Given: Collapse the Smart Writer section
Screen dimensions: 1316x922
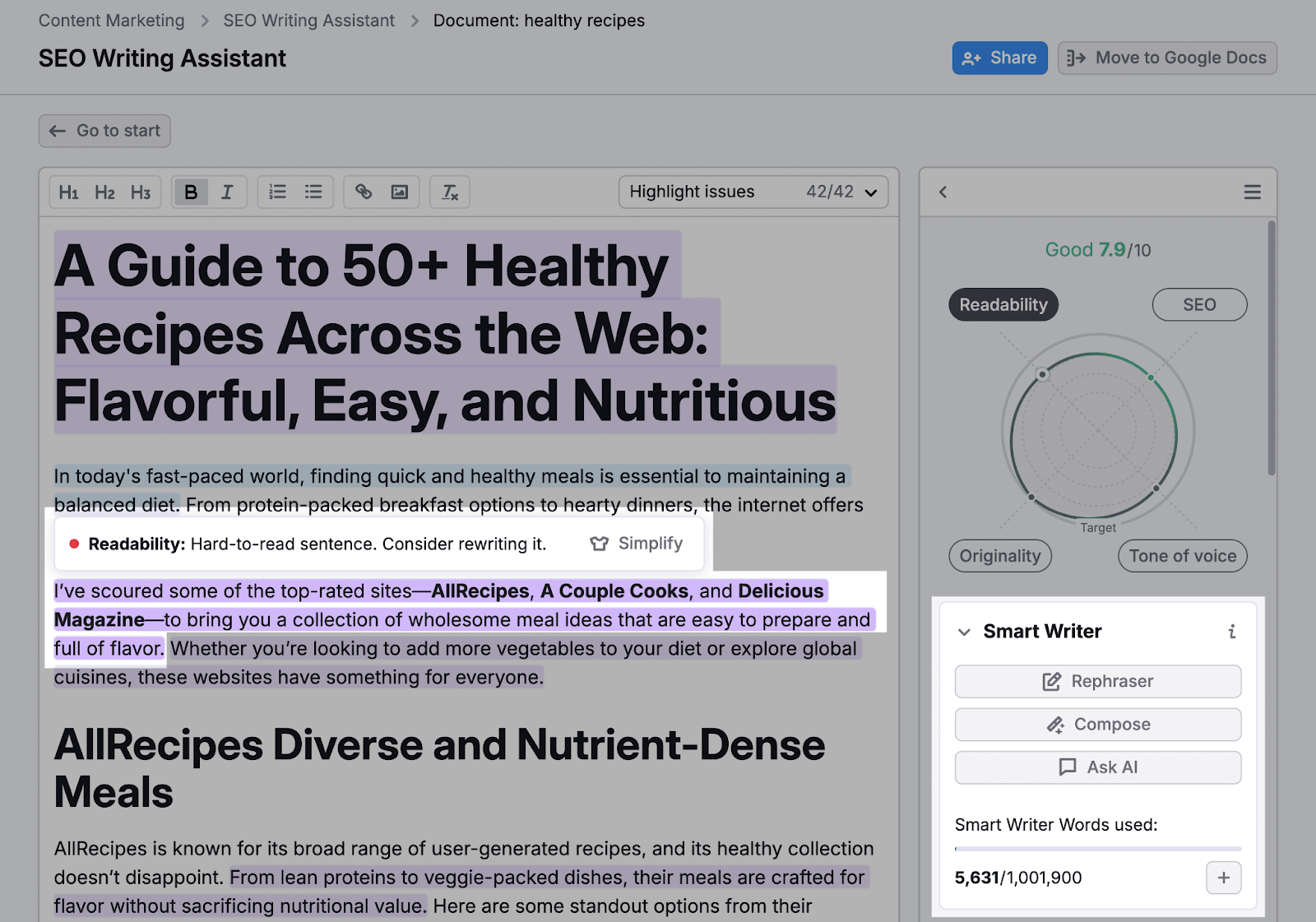Looking at the screenshot, I should 963,632.
